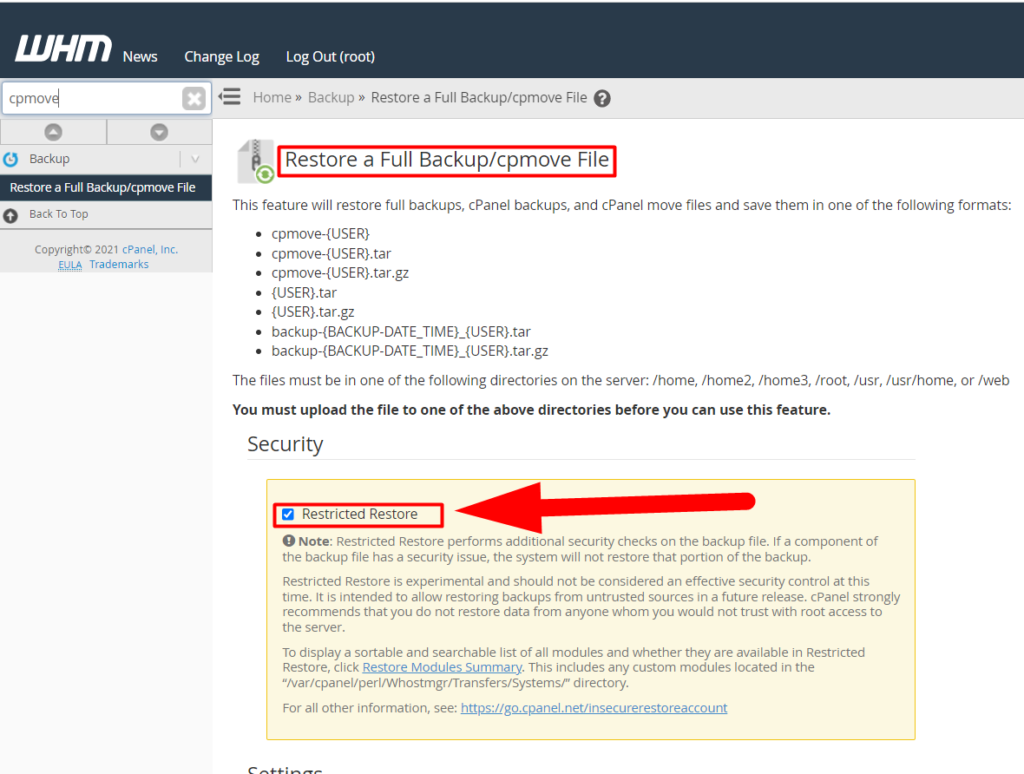The image size is (1024, 774).
Task: Click the Backup category icon in sidebar
Action: pos(11,159)
